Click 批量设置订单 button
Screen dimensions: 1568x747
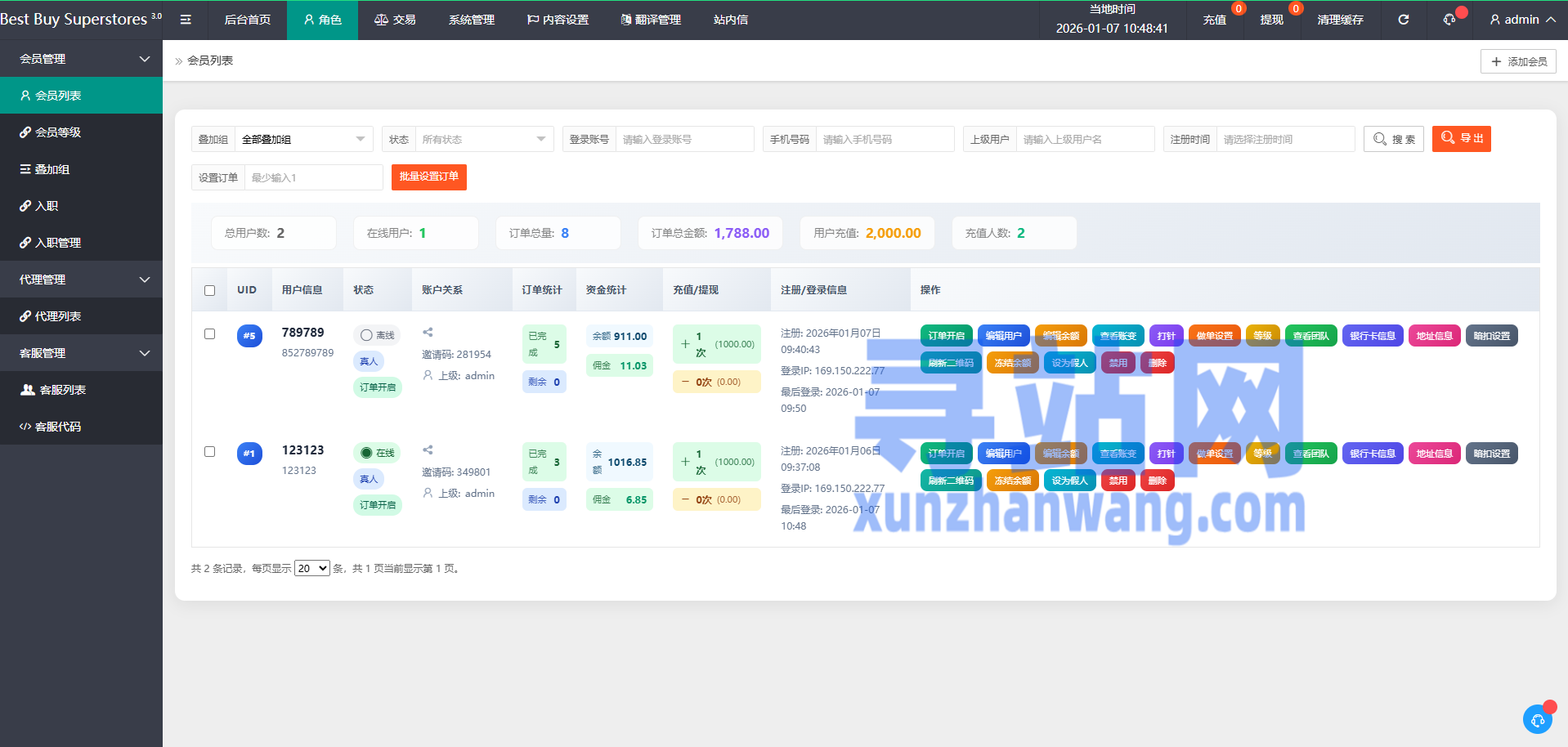[x=428, y=177]
